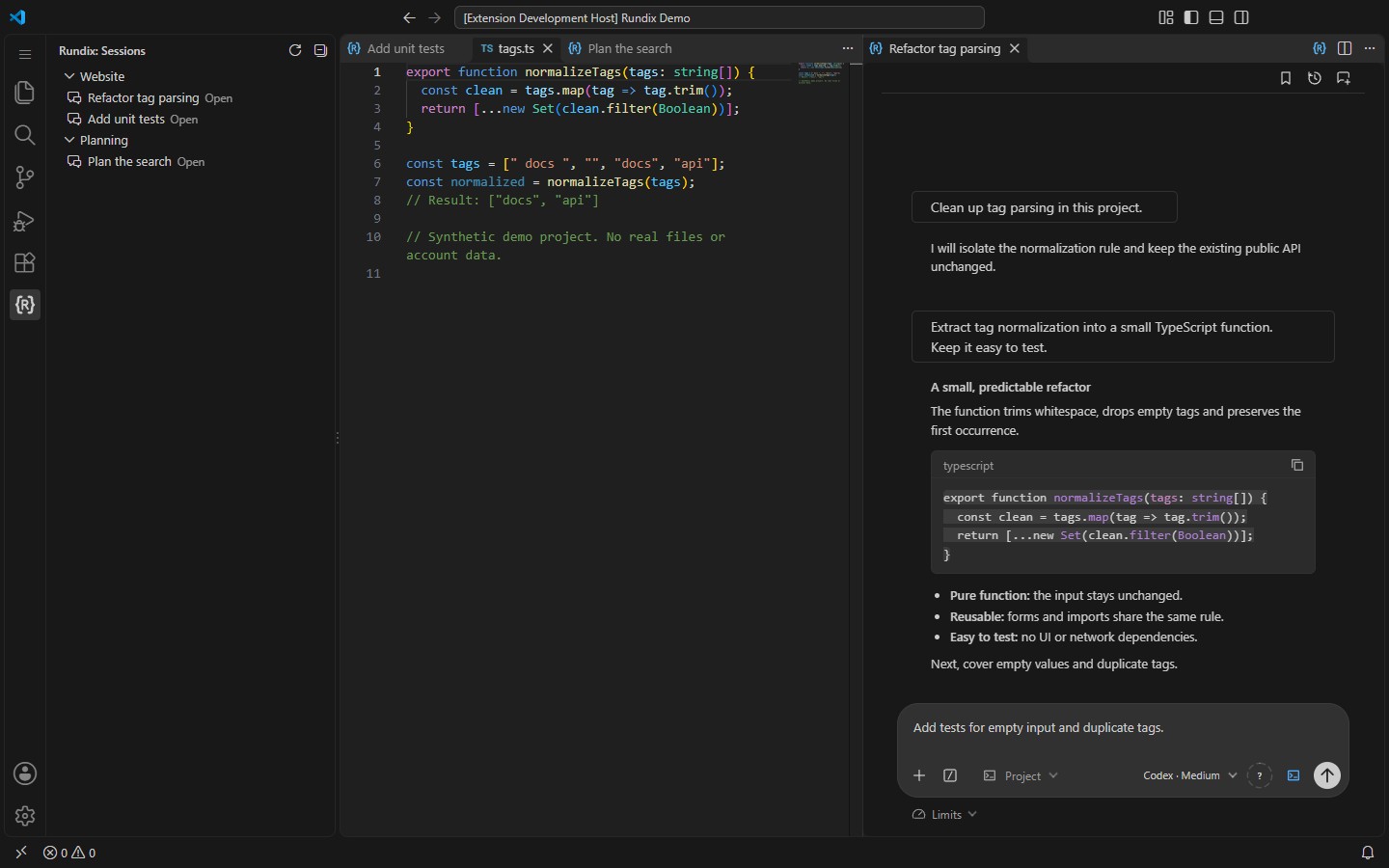Click the question mark icon in composer

click(1260, 775)
